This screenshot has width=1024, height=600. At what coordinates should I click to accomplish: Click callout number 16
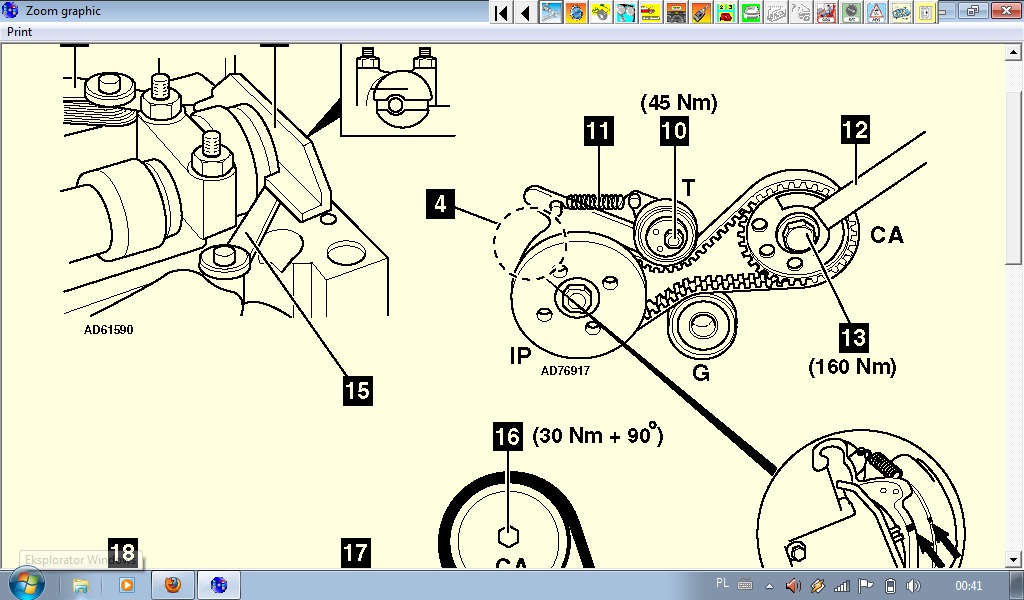[x=507, y=436]
